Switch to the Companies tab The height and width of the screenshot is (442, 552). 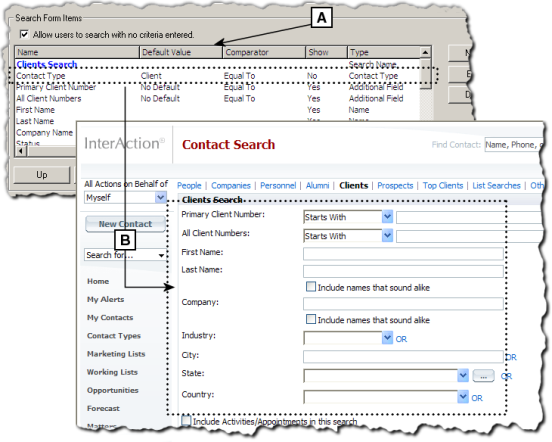tap(231, 186)
